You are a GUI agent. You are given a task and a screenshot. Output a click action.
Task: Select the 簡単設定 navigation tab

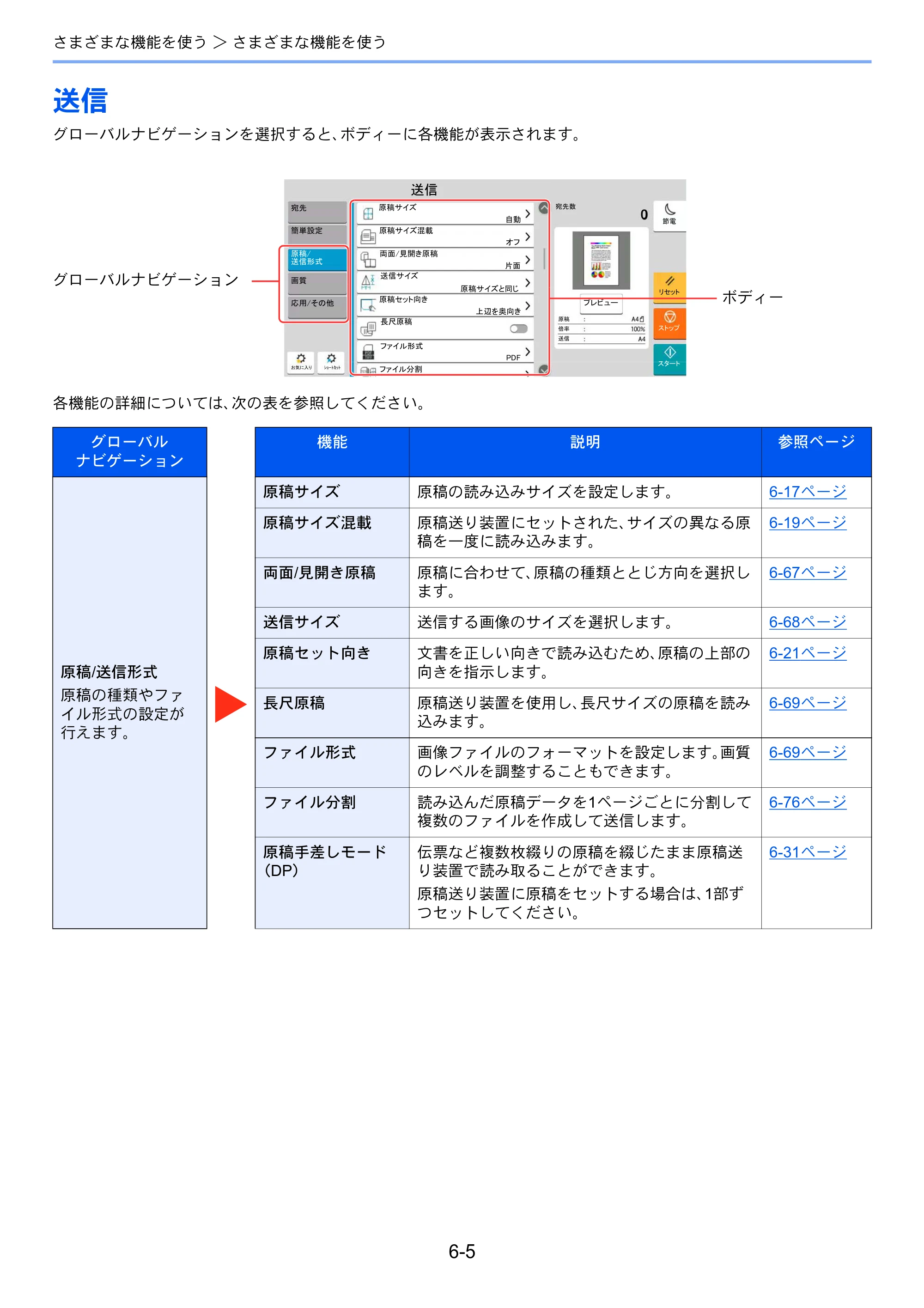(x=317, y=234)
